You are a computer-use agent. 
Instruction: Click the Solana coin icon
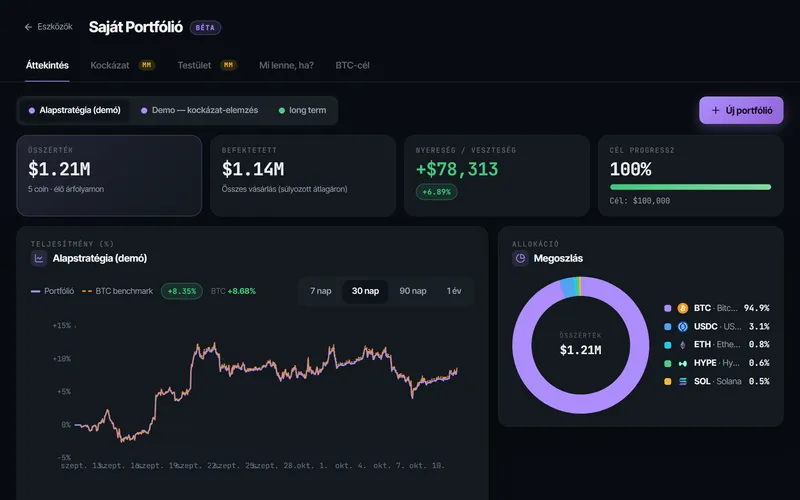pyautogui.click(x=683, y=381)
